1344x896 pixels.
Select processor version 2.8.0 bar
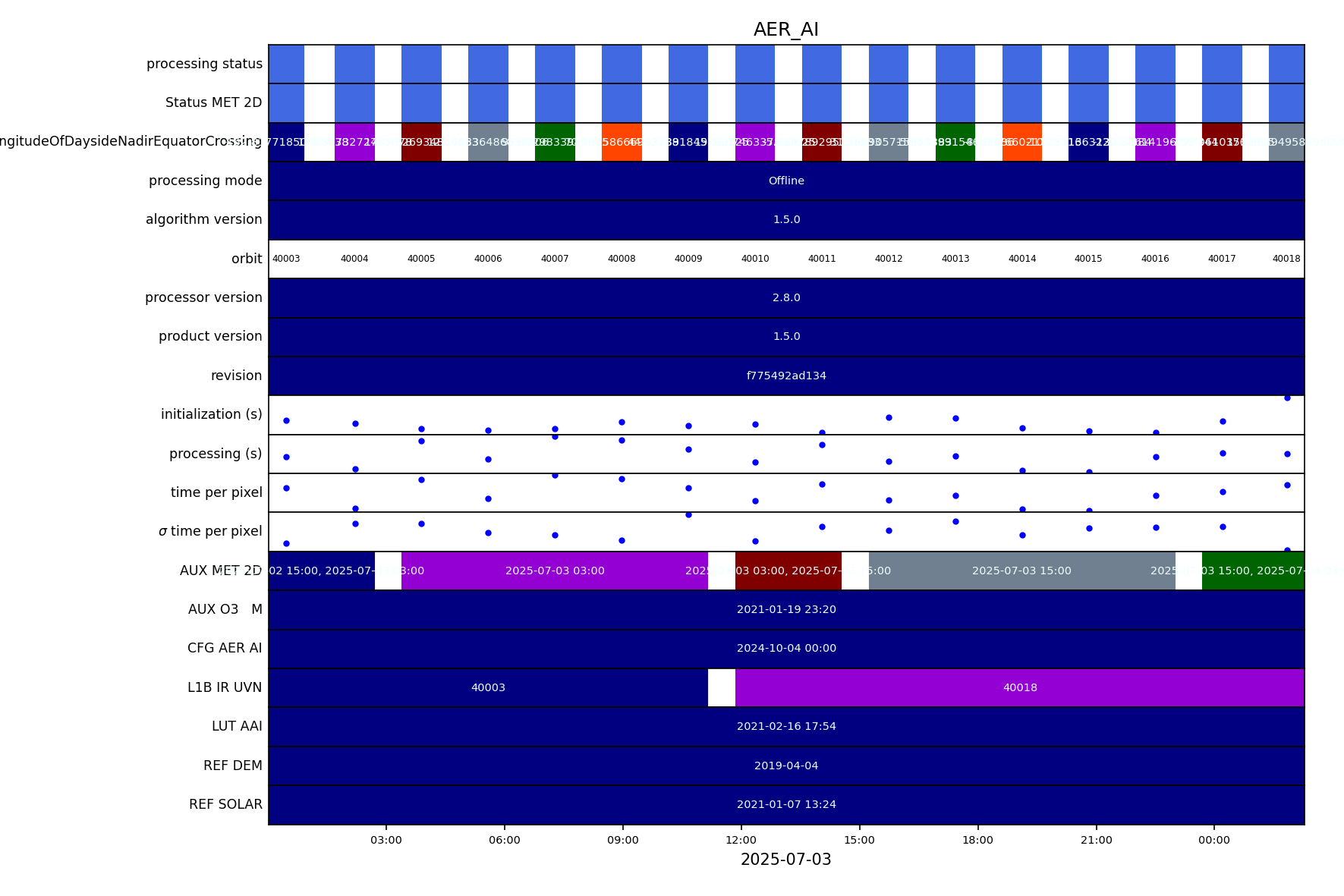[785, 297]
